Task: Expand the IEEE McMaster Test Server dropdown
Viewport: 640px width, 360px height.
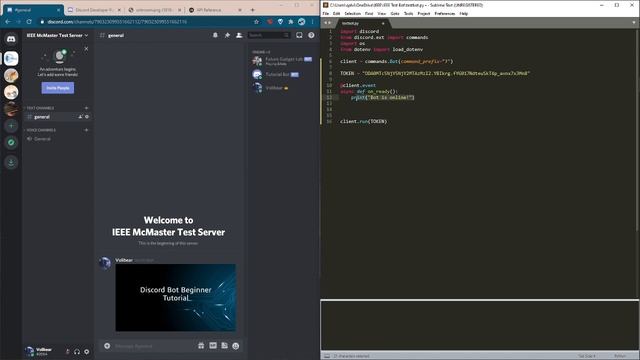Action: point(58,36)
